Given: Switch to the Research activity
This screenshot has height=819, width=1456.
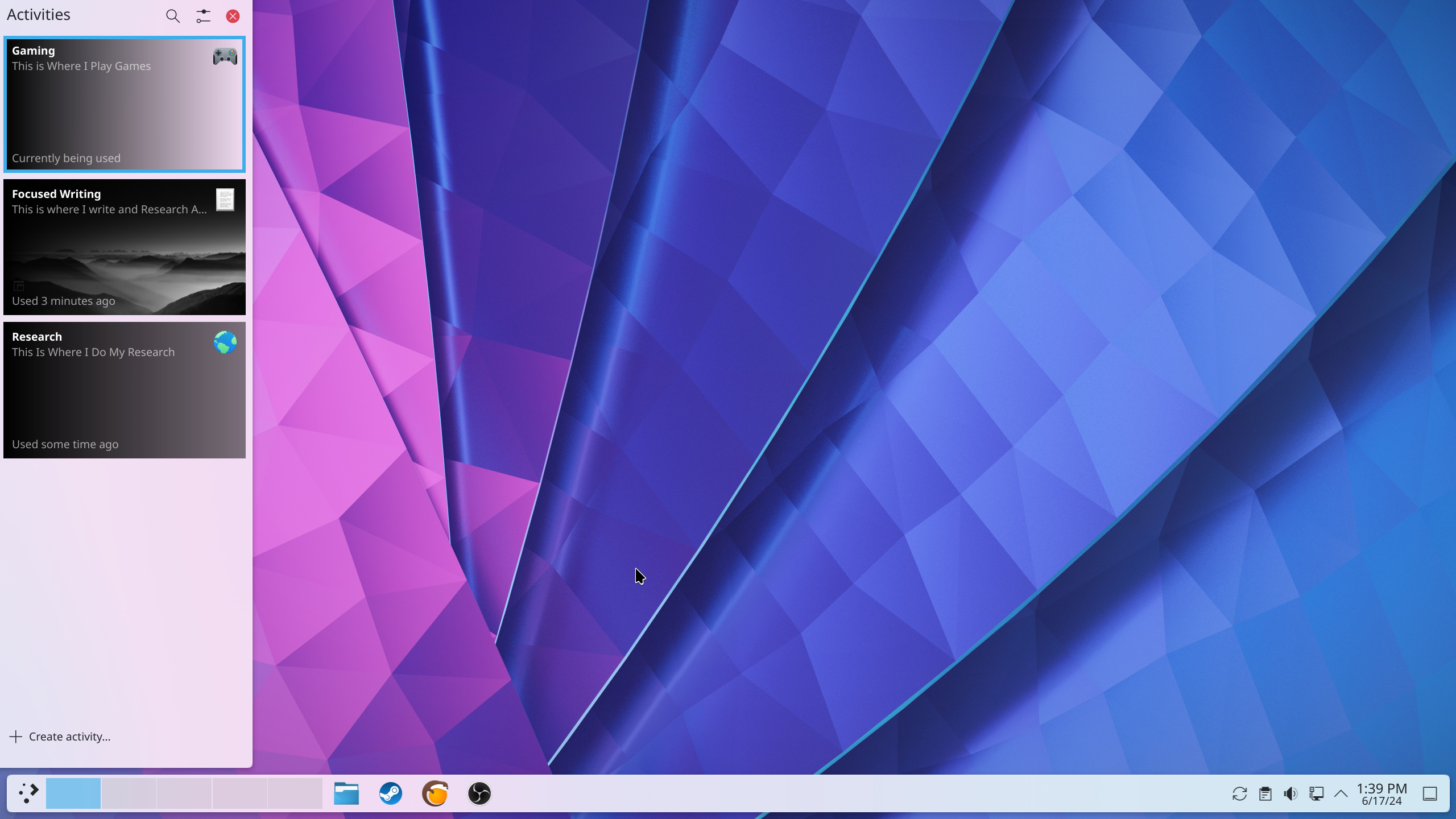Looking at the screenshot, I should coord(125,390).
